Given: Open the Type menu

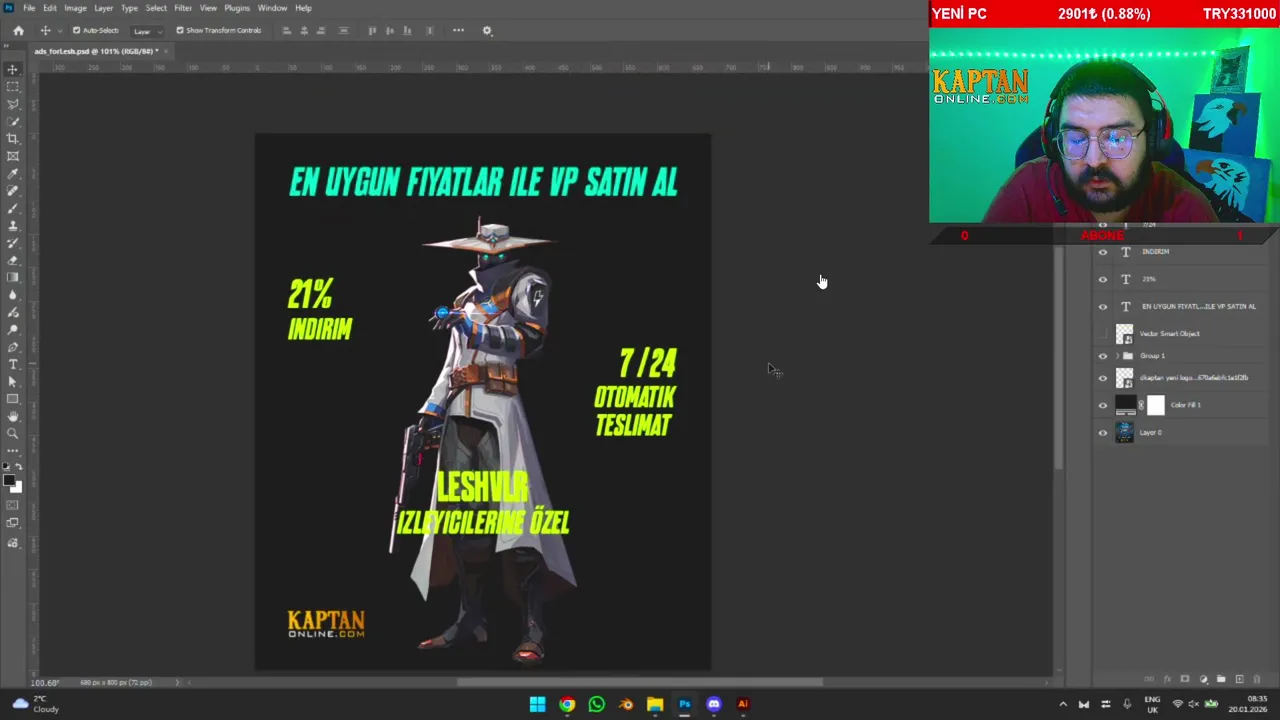Looking at the screenshot, I should (129, 8).
